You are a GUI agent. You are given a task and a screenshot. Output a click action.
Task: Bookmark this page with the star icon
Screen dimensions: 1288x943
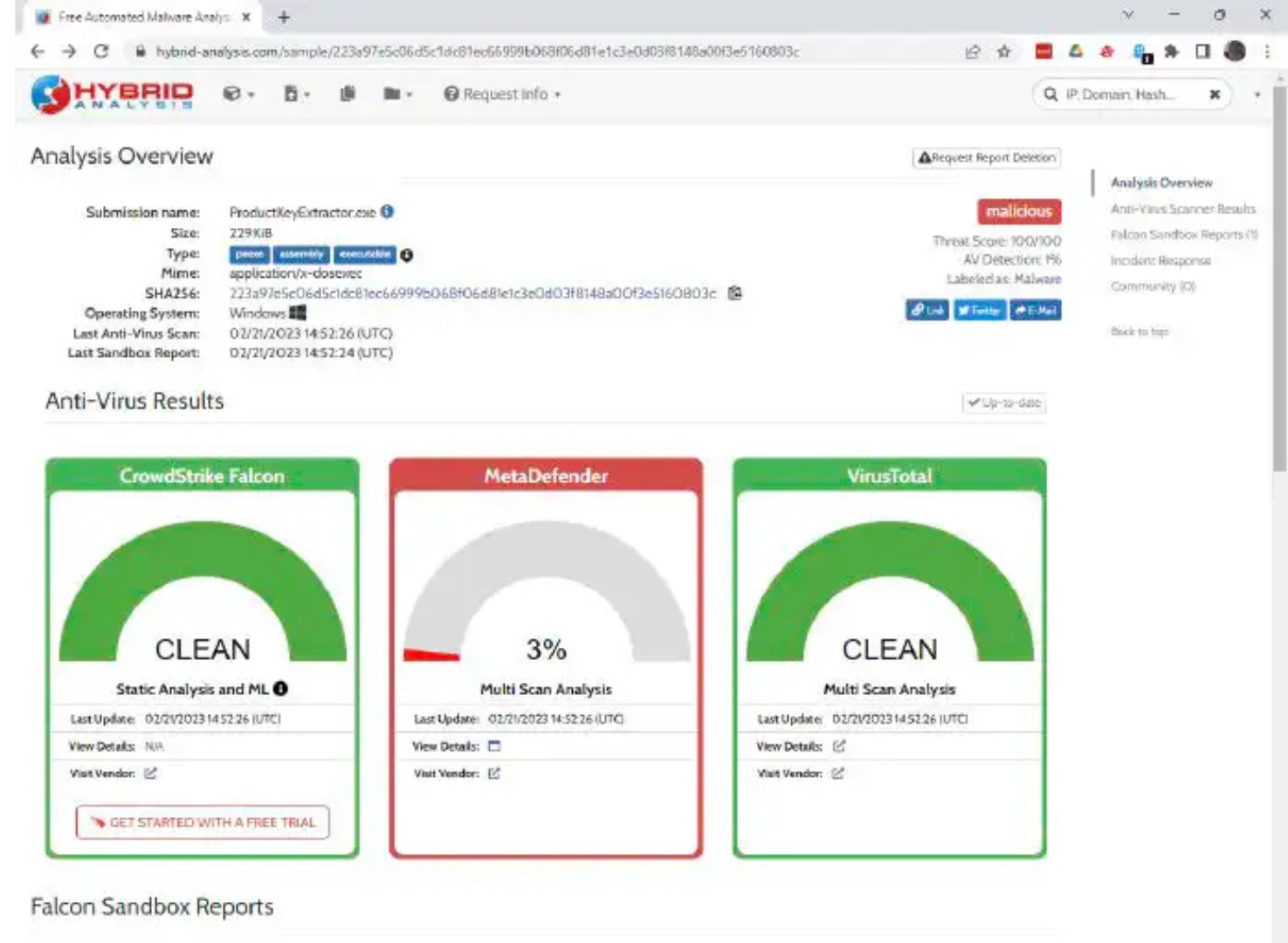(1004, 52)
